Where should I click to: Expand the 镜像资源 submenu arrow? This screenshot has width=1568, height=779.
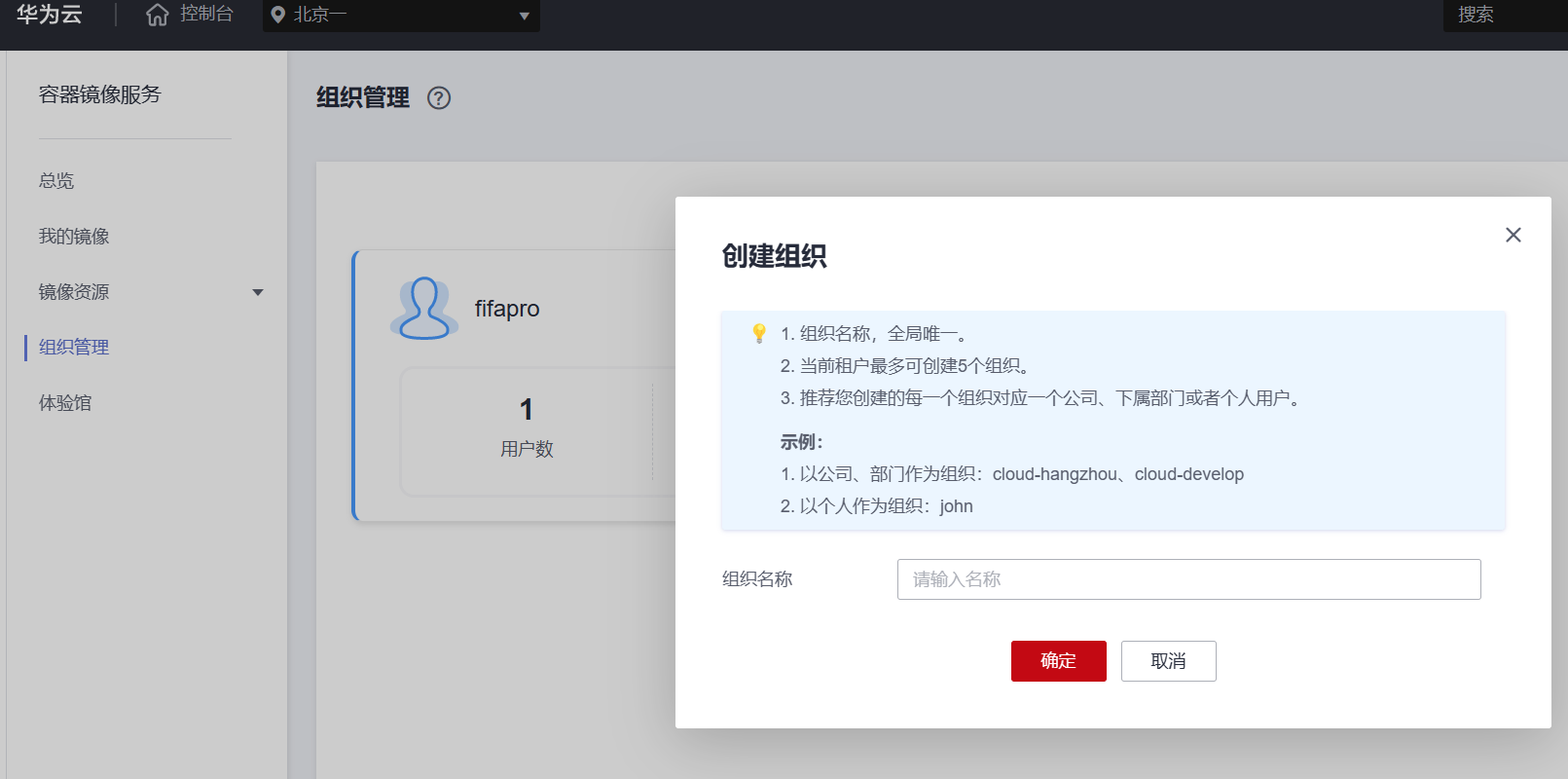[x=258, y=292]
